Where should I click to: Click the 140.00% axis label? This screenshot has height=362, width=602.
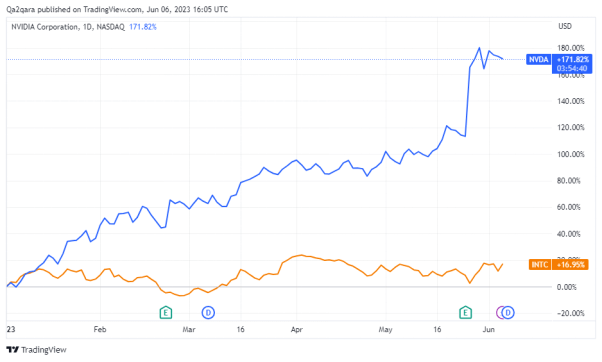571,101
